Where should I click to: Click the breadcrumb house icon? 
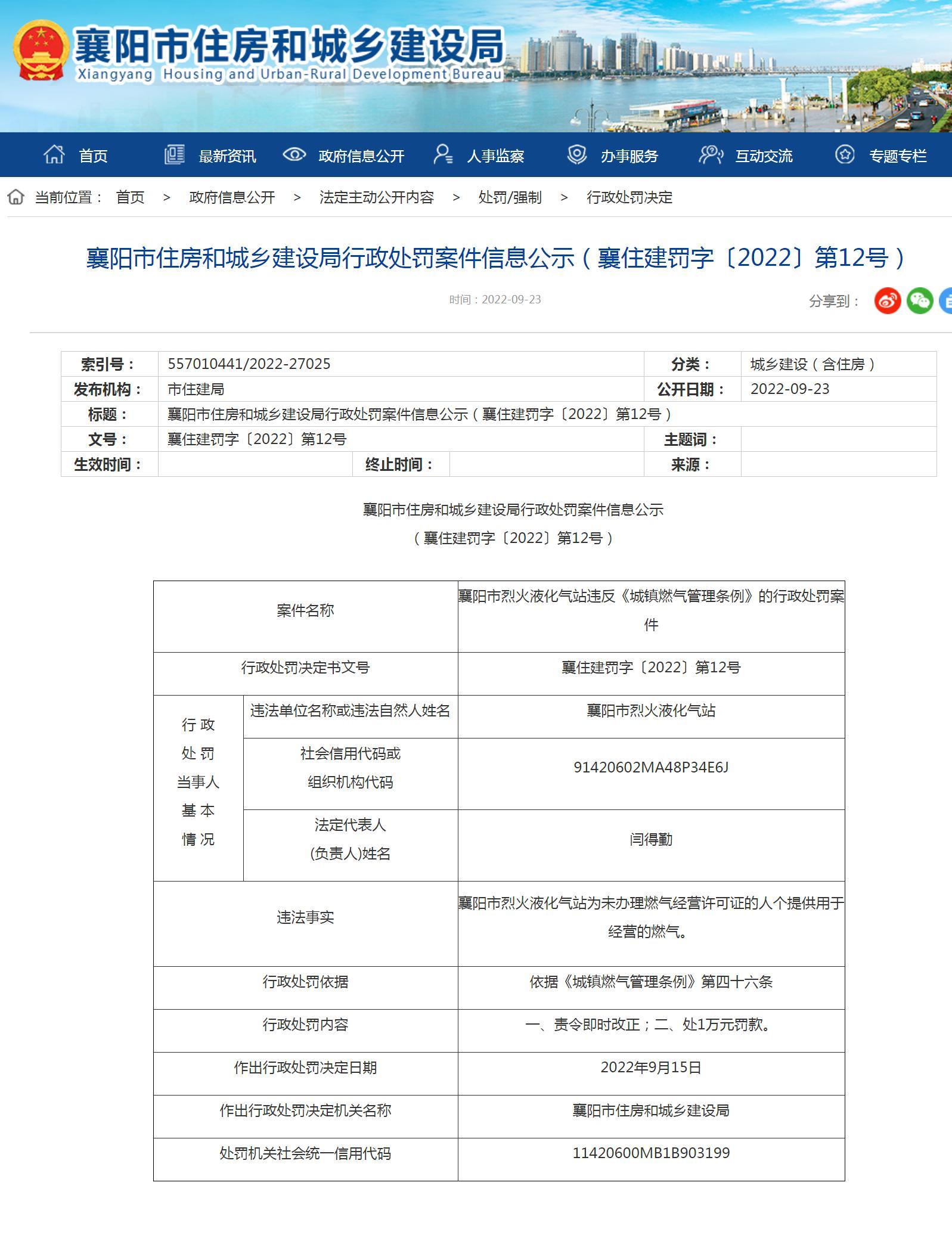pyautogui.click(x=16, y=197)
